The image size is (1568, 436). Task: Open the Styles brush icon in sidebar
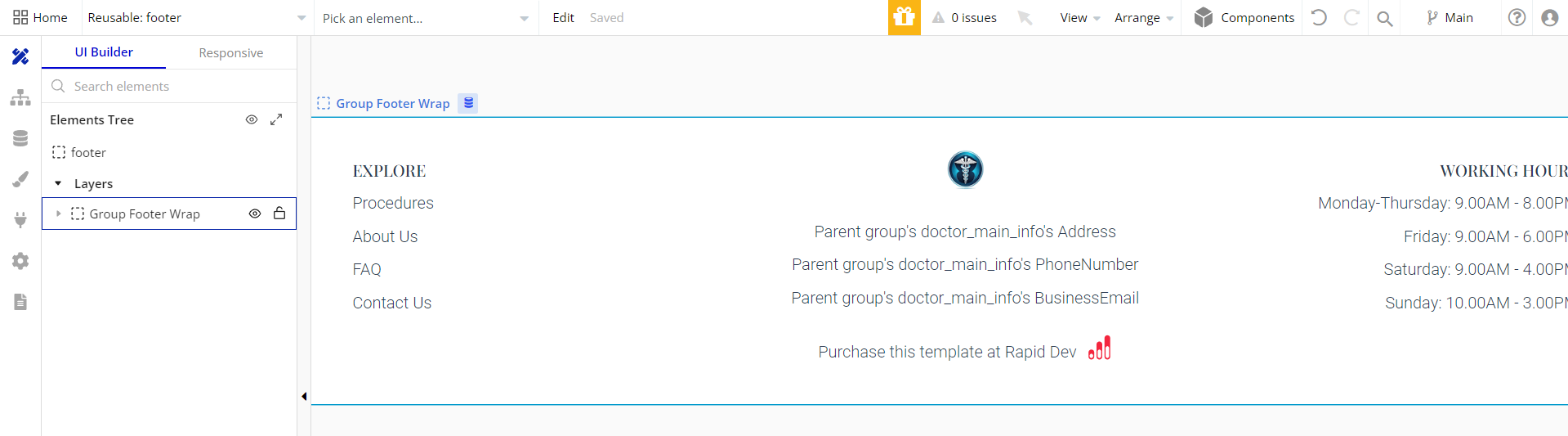click(x=20, y=179)
